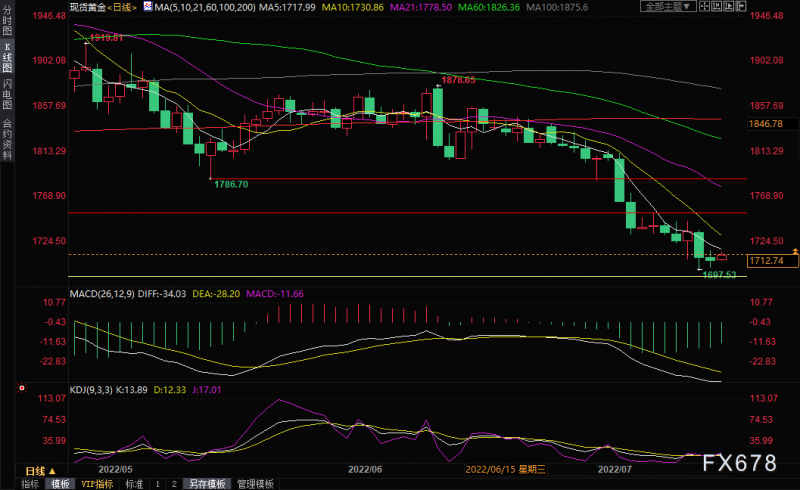Select the 指标 bottom tab
This screenshot has width=800, height=490.
(31, 484)
